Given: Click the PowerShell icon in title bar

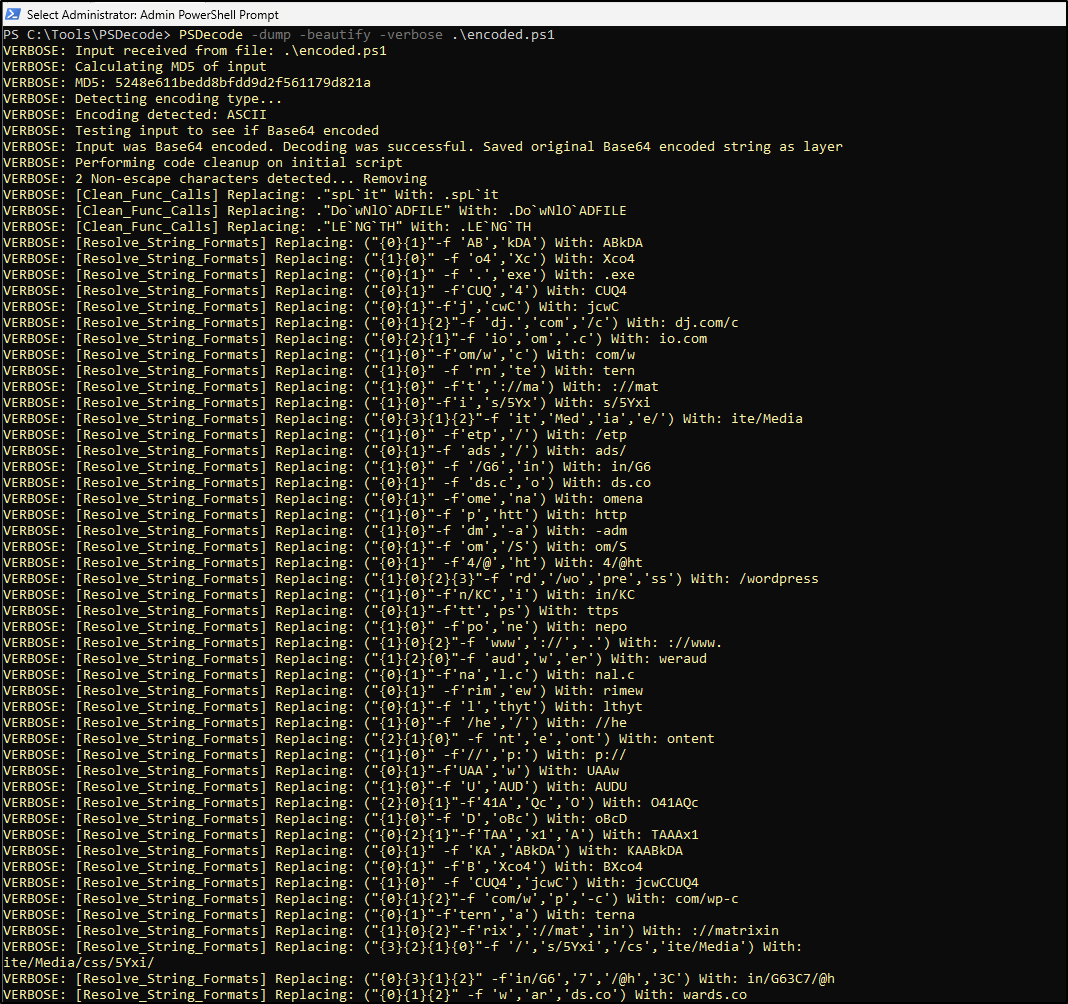Looking at the screenshot, I should [x=12, y=14].
